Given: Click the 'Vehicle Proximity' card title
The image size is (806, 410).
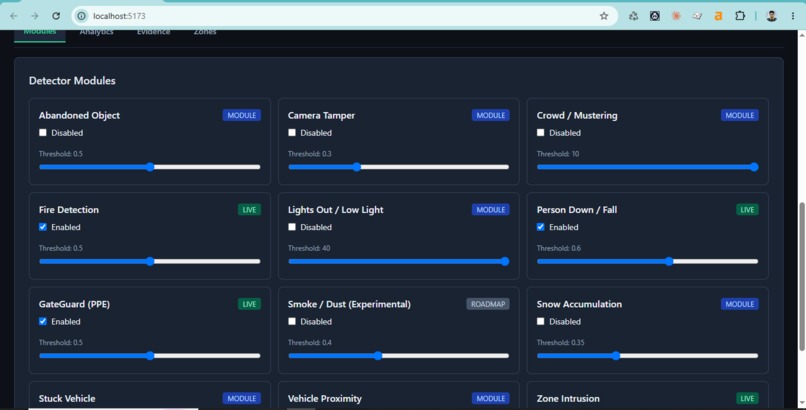Looking at the screenshot, I should coord(325,398).
